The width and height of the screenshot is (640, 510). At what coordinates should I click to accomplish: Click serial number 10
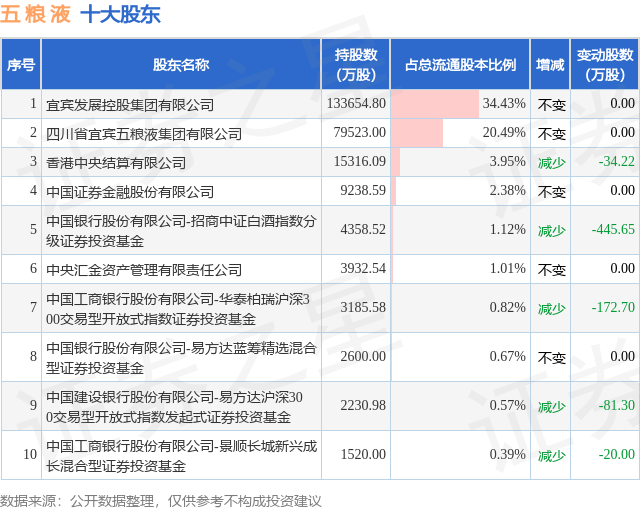click(x=30, y=454)
